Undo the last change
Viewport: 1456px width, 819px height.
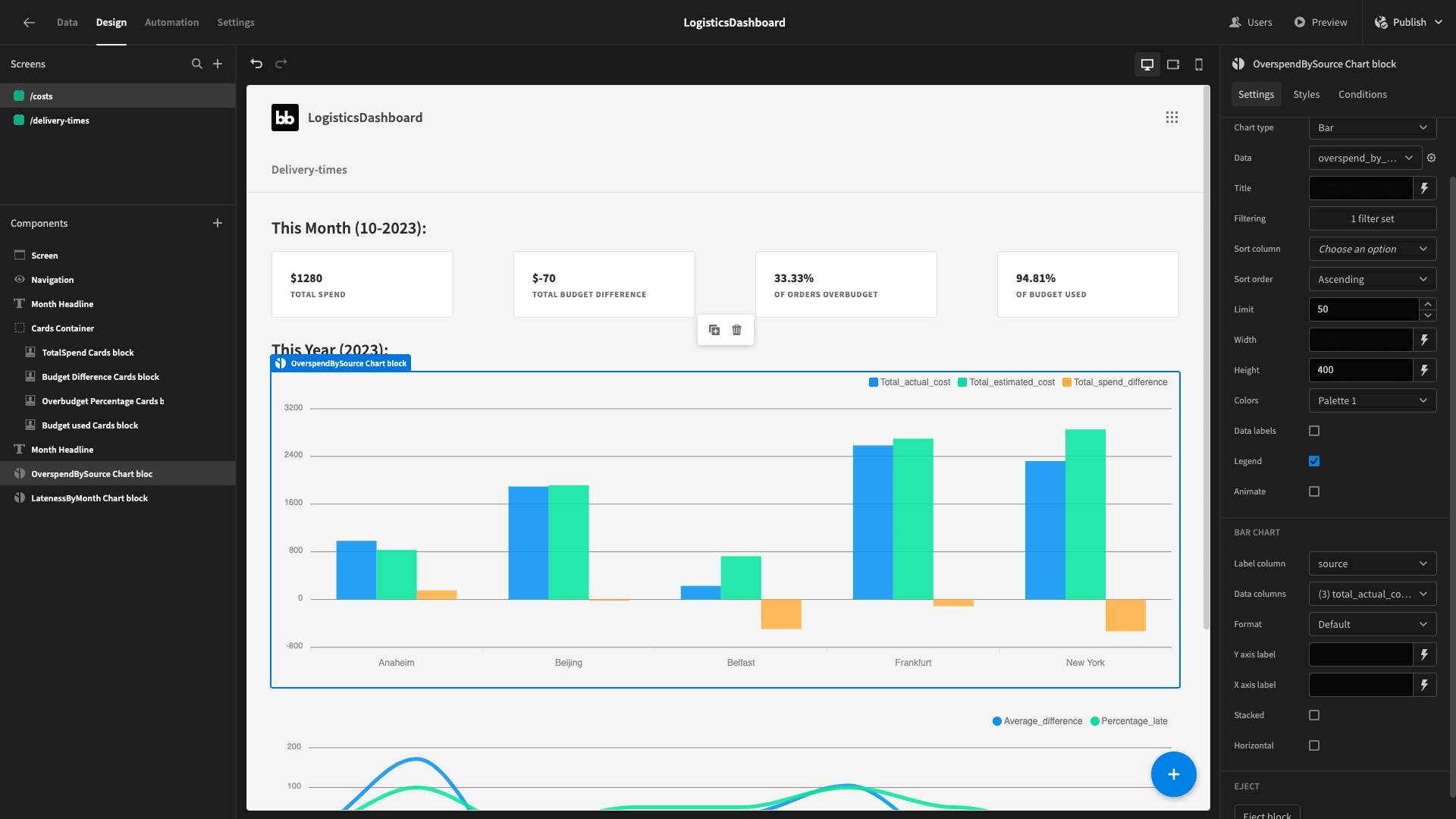(256, 64)
